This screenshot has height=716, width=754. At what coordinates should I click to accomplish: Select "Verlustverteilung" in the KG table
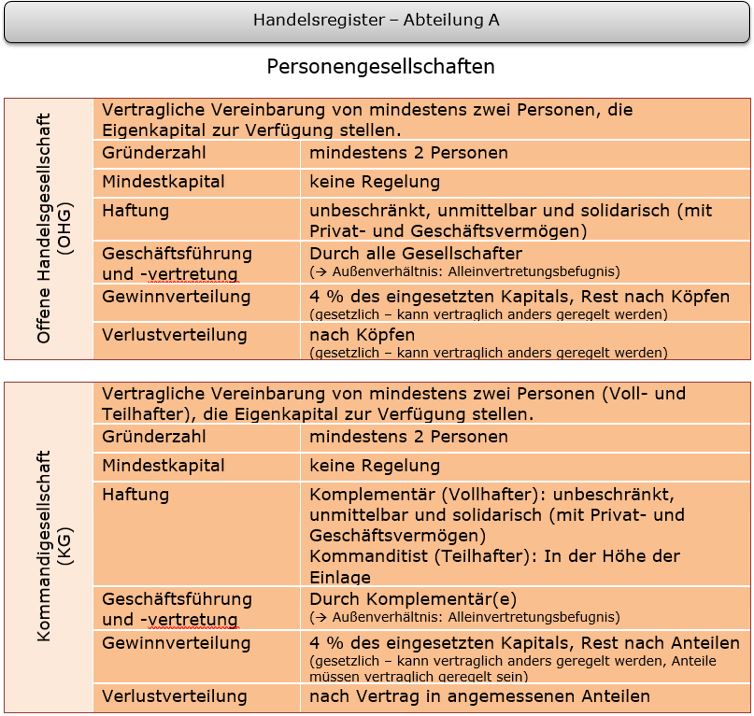tap(174, 696)
